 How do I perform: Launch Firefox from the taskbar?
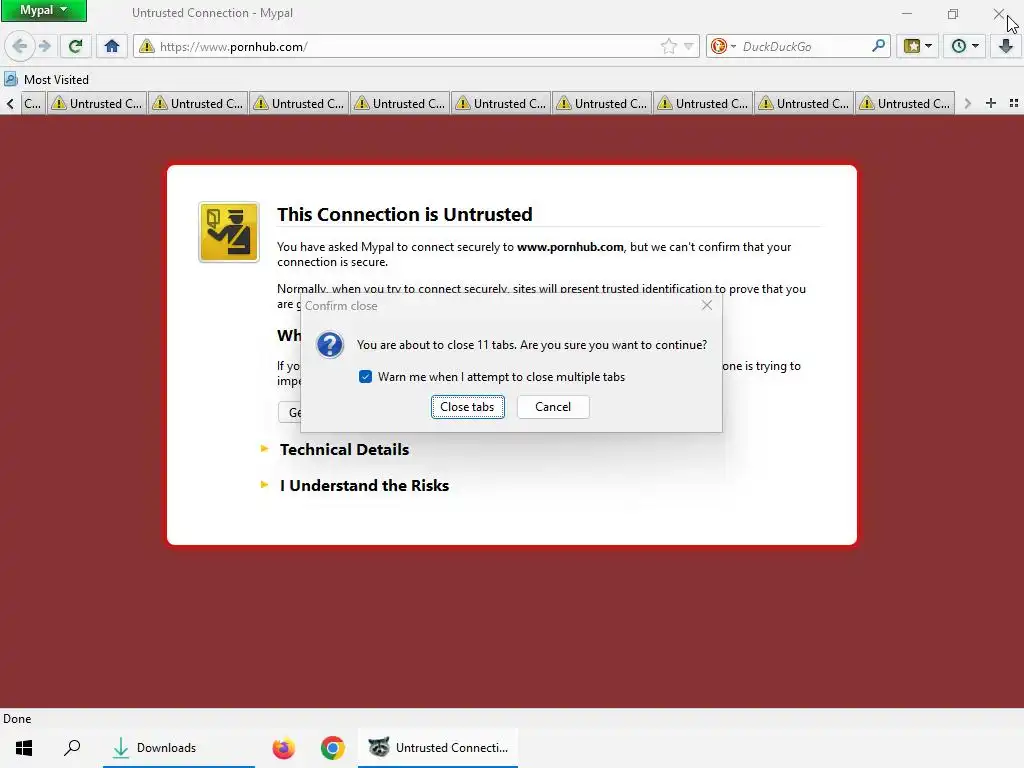pyautogui.click(x=283, y=748)
